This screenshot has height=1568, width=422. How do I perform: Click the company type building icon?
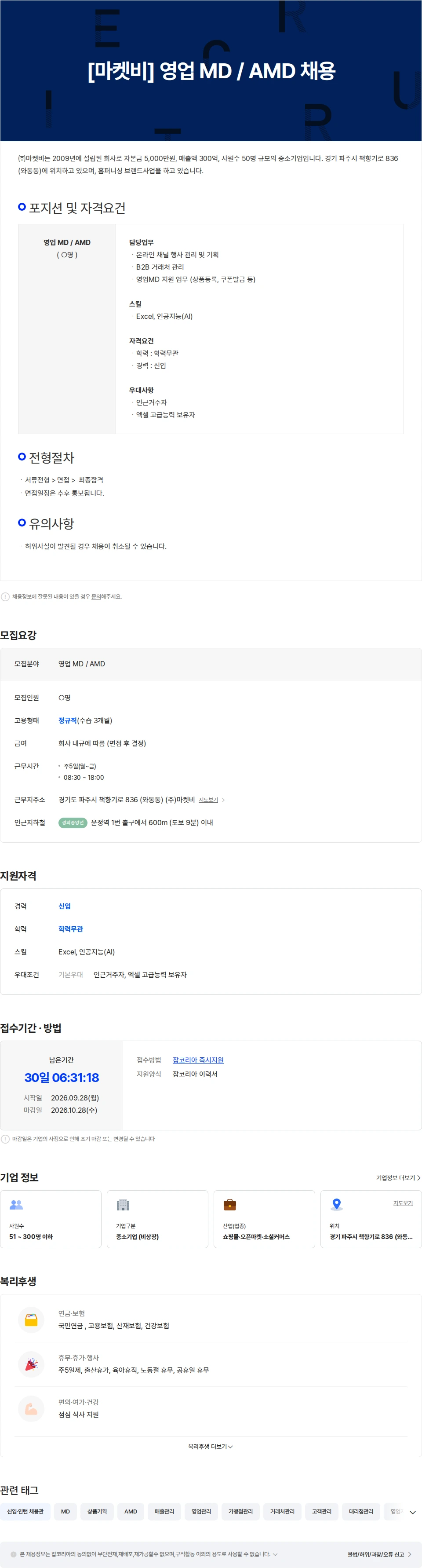123,1205
